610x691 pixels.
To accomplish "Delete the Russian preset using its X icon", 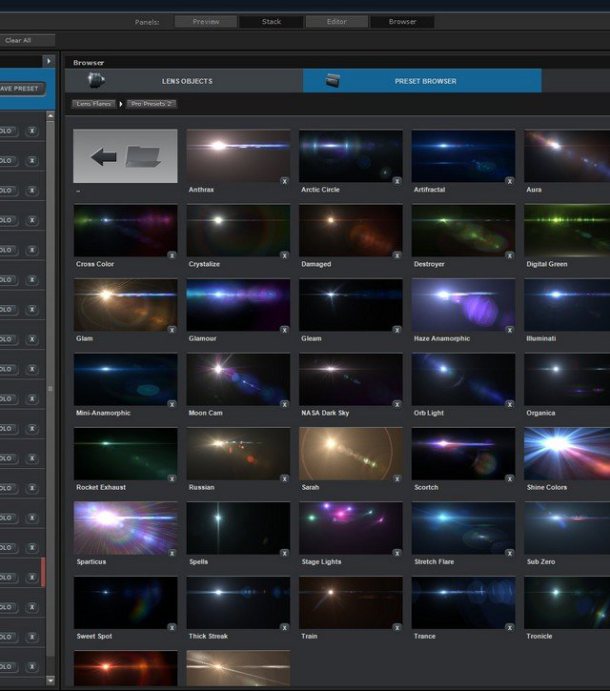I will click(285, 479).
